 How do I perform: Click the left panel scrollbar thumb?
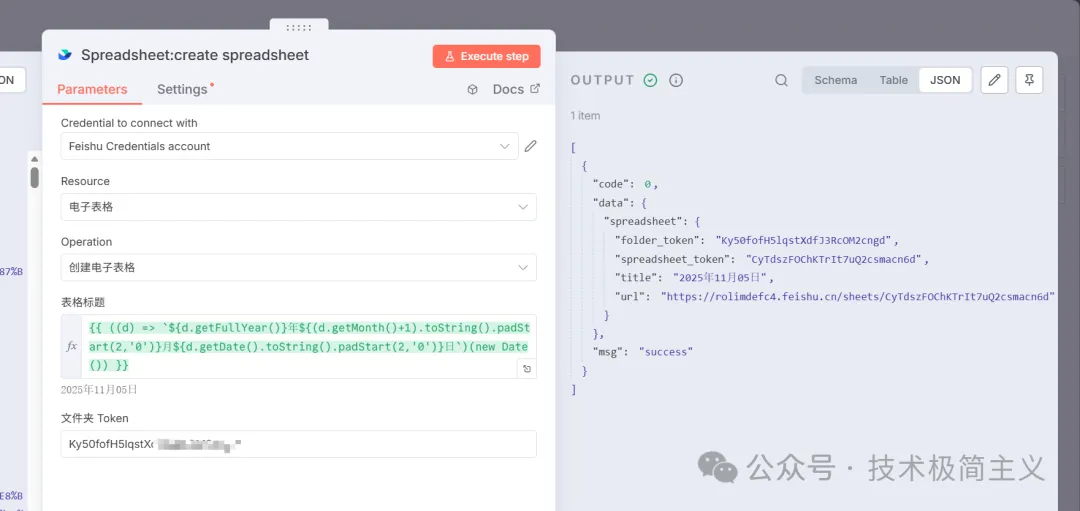(x=34, y=177)
